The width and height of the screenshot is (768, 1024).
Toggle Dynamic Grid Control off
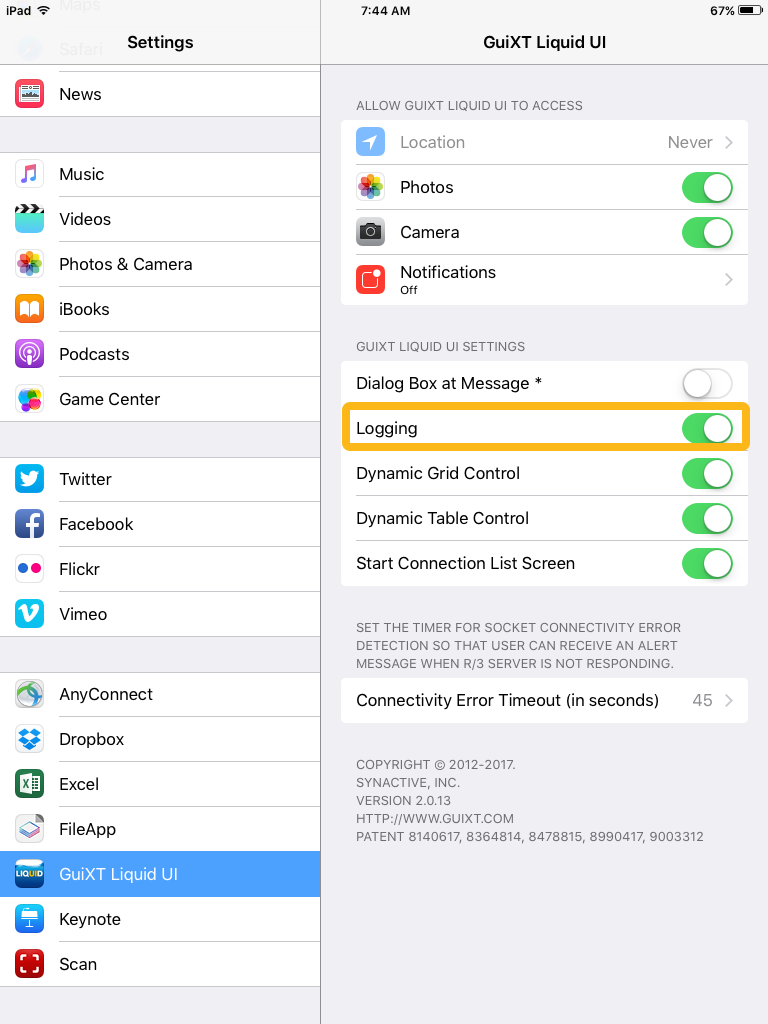tap(707, 473)
